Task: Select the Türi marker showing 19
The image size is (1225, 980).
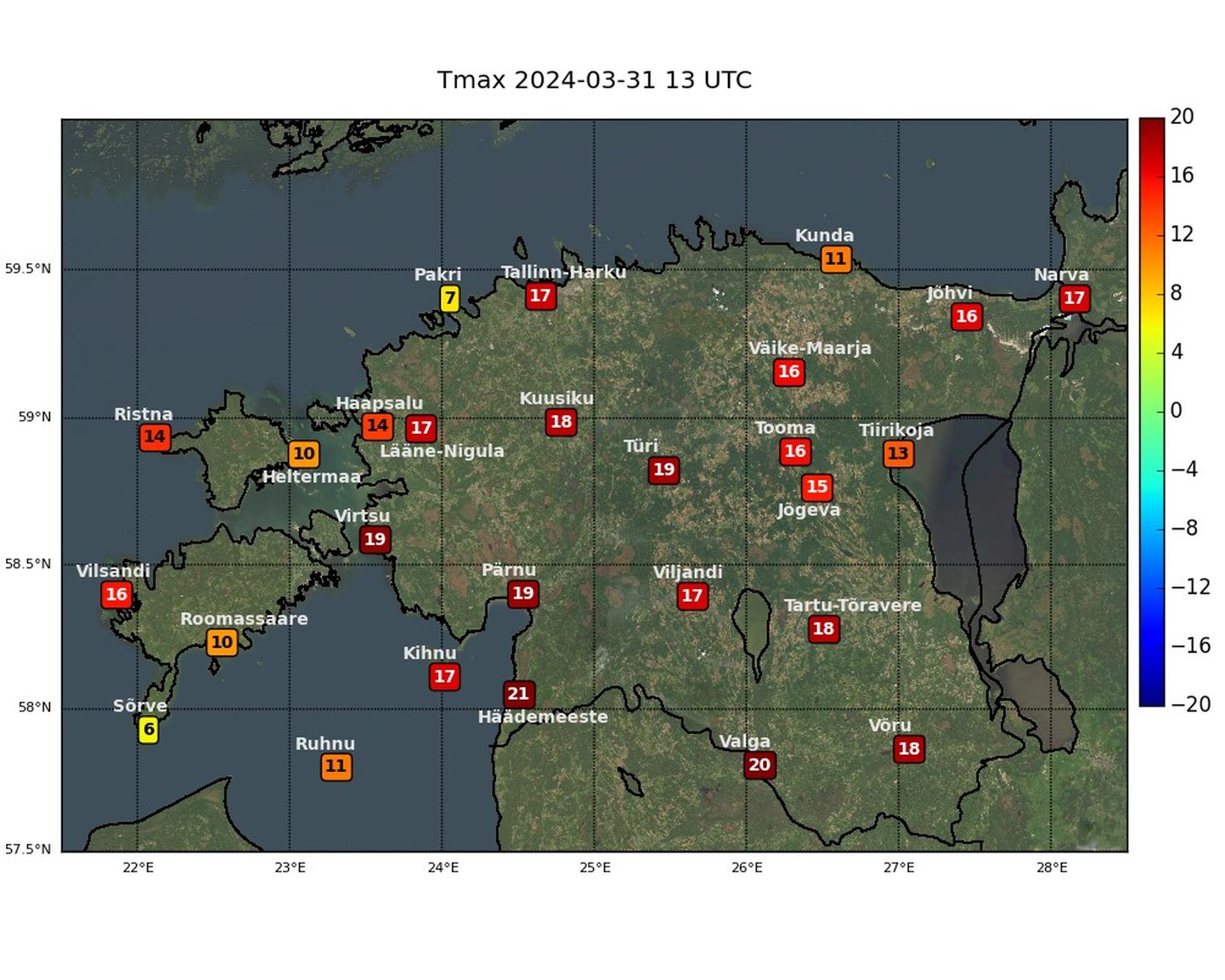Action: coord(663,470)
